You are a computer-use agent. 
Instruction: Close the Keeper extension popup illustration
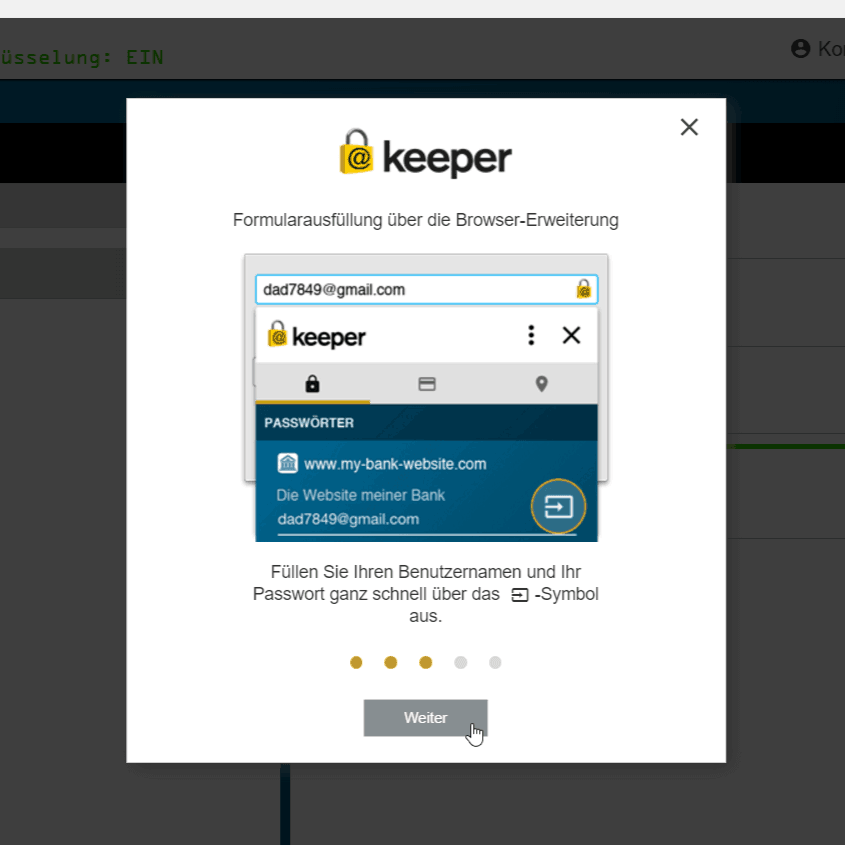(x=571, y=335)
